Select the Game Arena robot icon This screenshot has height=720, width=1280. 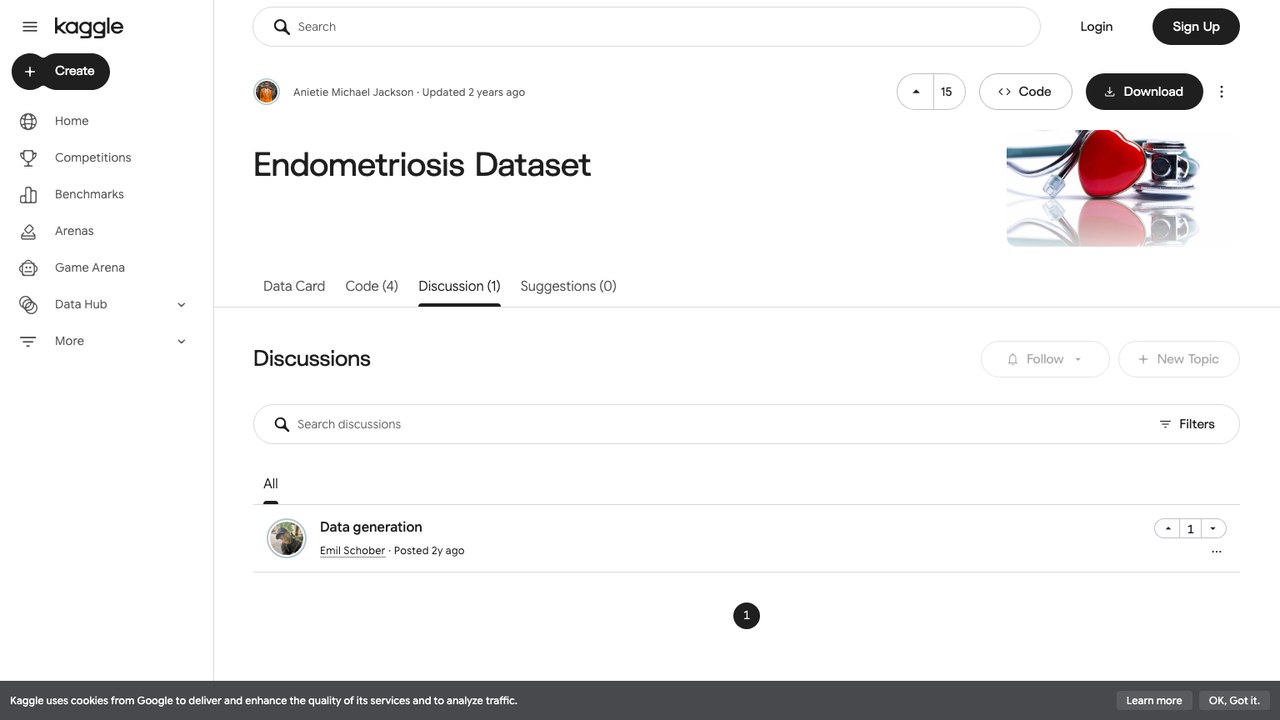(x=28, y=268)
